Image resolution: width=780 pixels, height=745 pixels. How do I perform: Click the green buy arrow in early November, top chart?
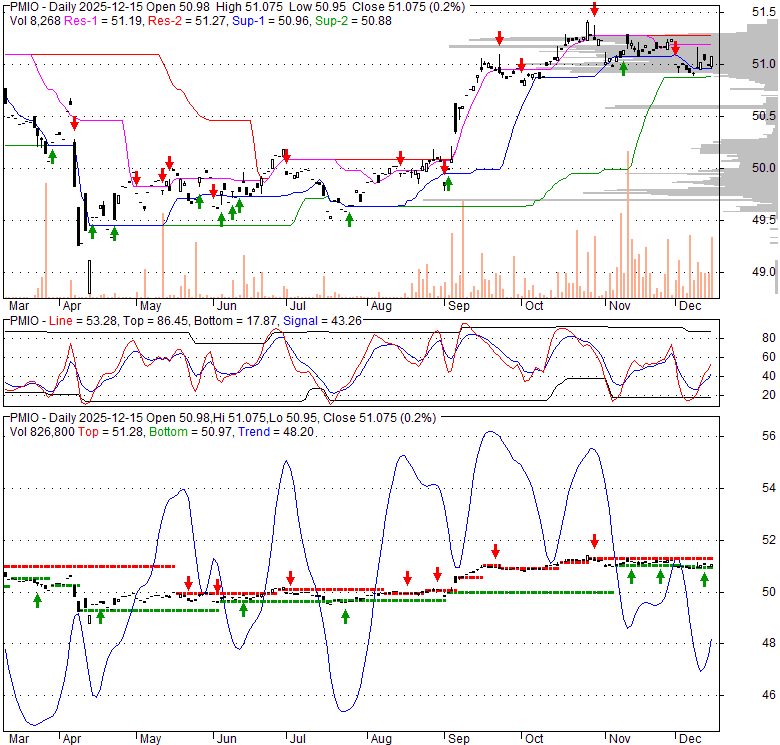click(x=624, y=68)
